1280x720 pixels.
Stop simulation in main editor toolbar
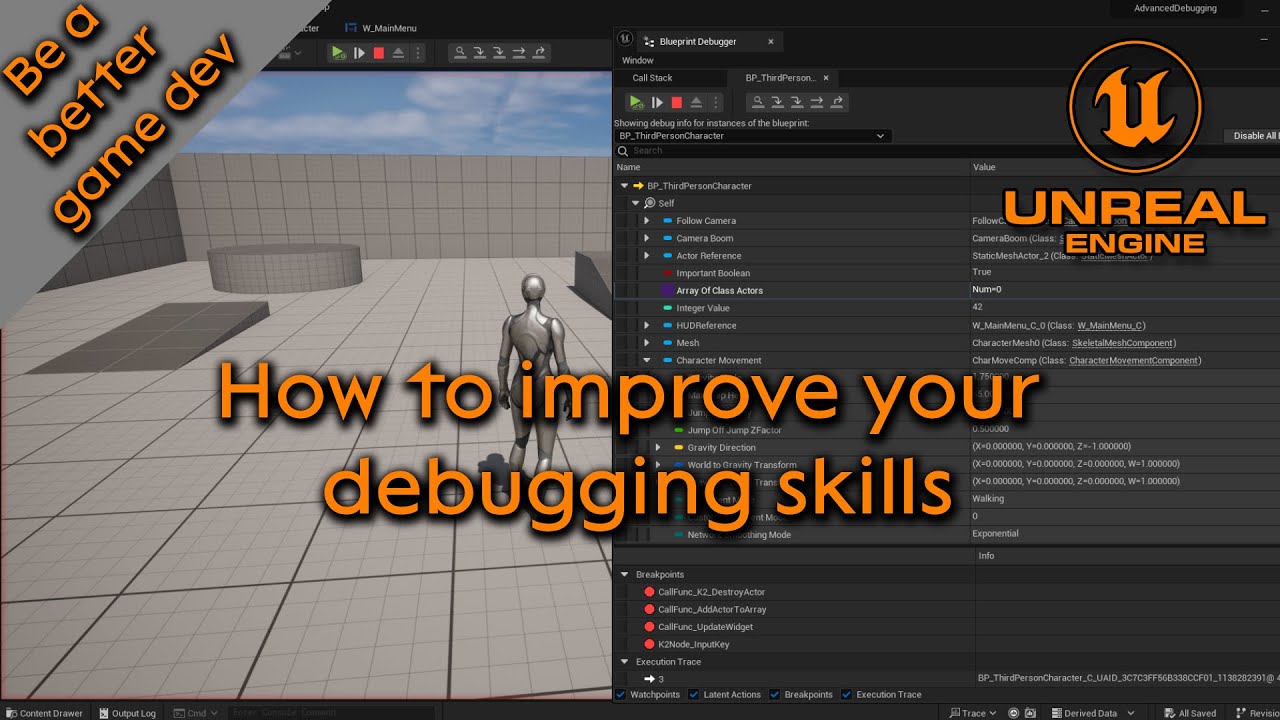(378, 53)
